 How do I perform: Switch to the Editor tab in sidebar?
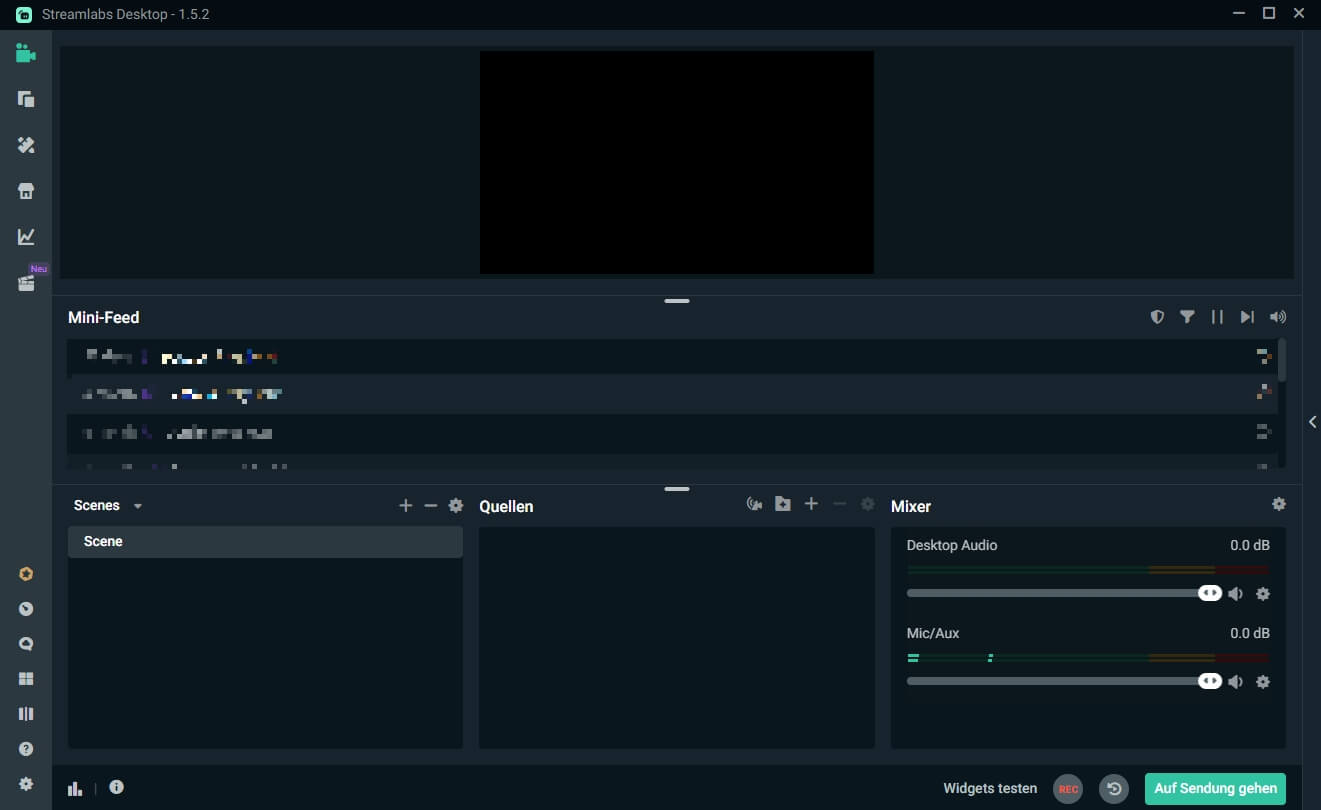click(26, 54)
